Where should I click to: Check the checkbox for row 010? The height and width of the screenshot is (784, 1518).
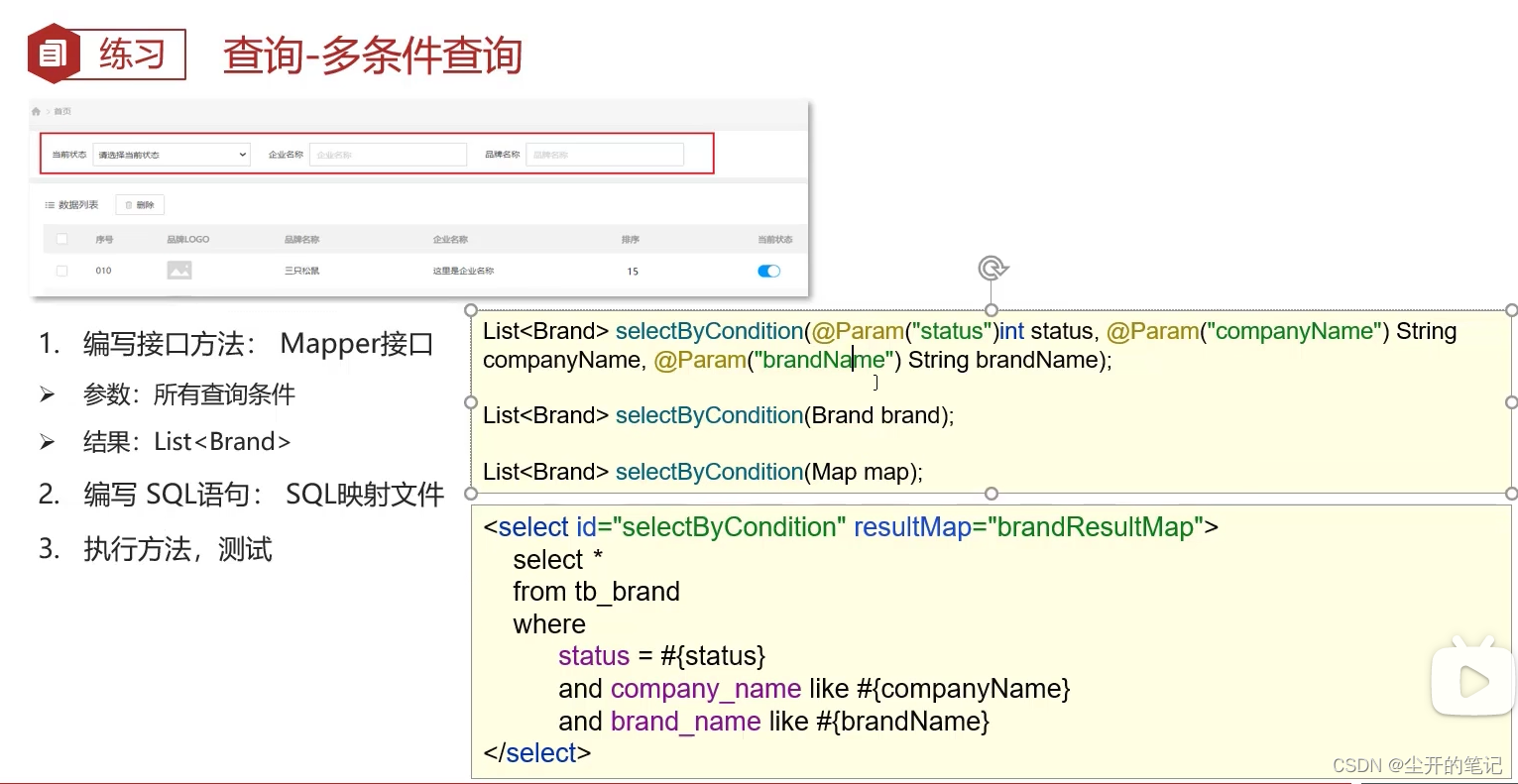pyautogui.click(x=61, y=271)
